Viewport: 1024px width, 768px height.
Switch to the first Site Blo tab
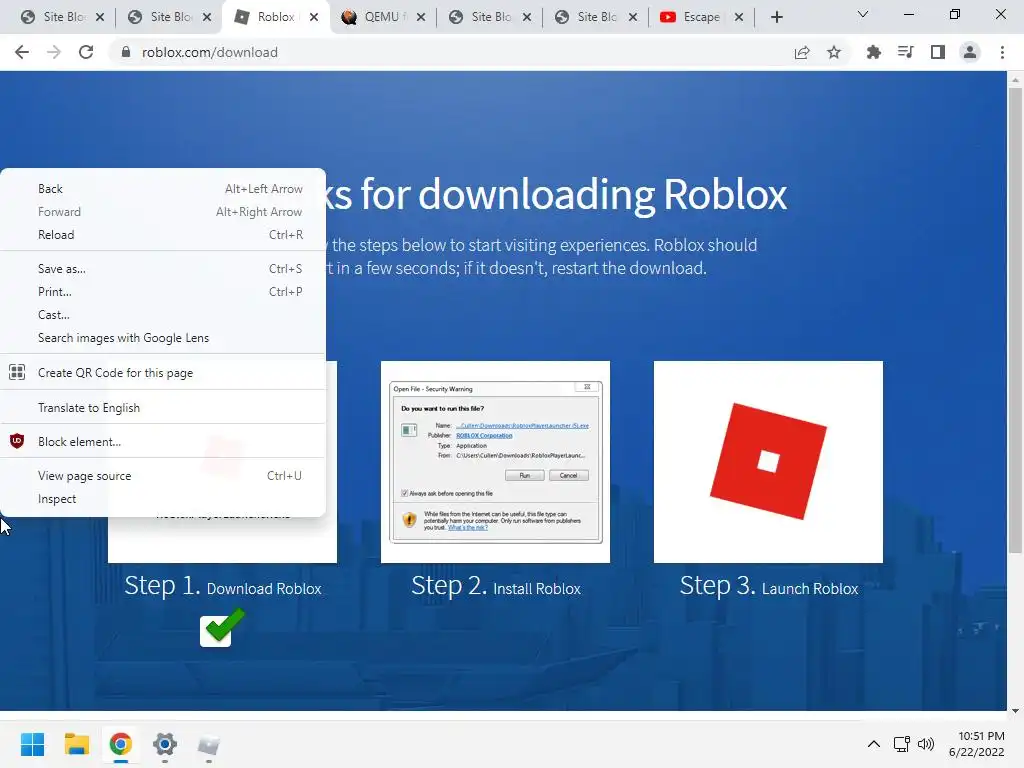(x=62, y=17)
